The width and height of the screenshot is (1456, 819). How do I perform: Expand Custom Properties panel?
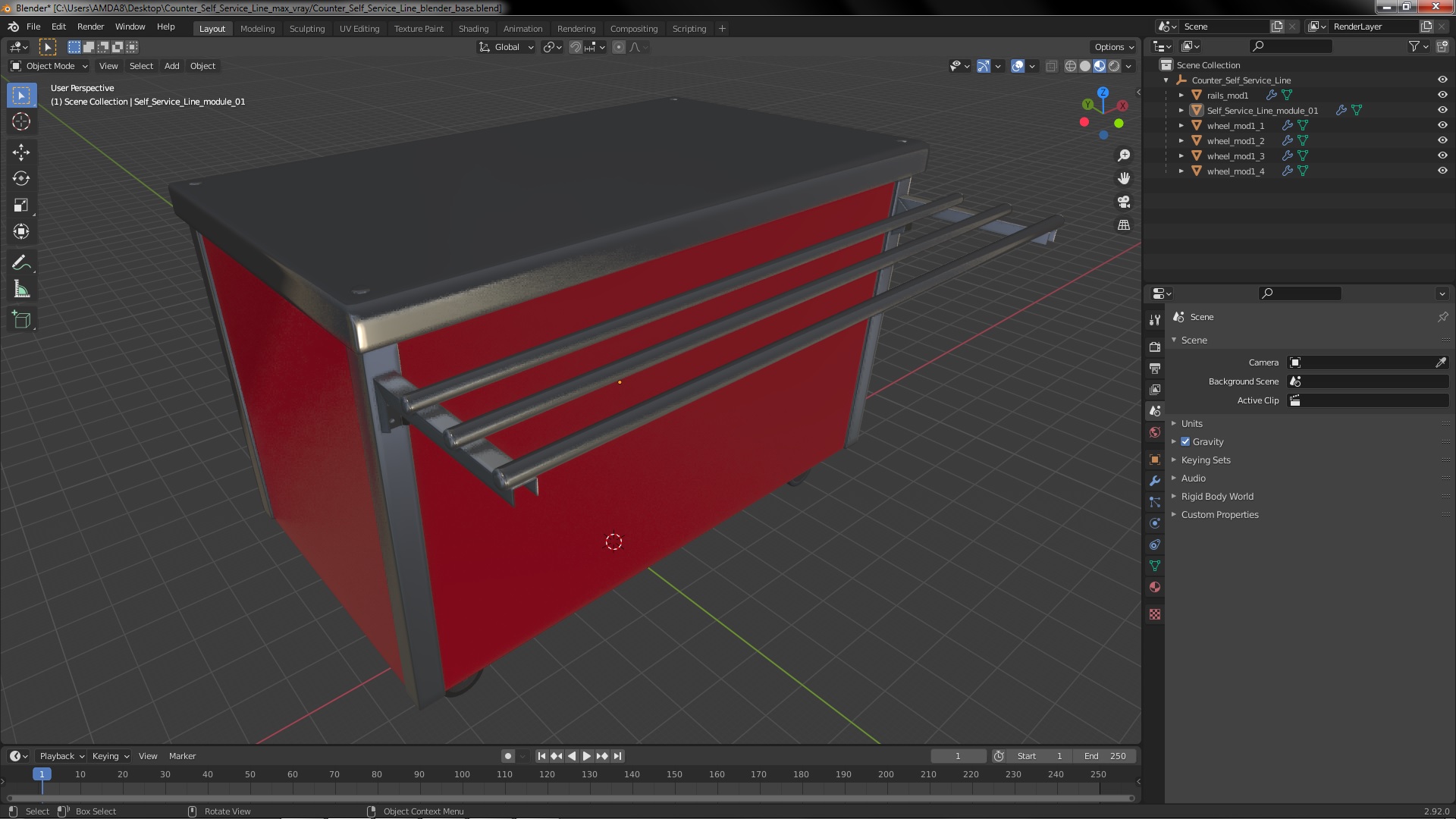(x=1219, y=514)
